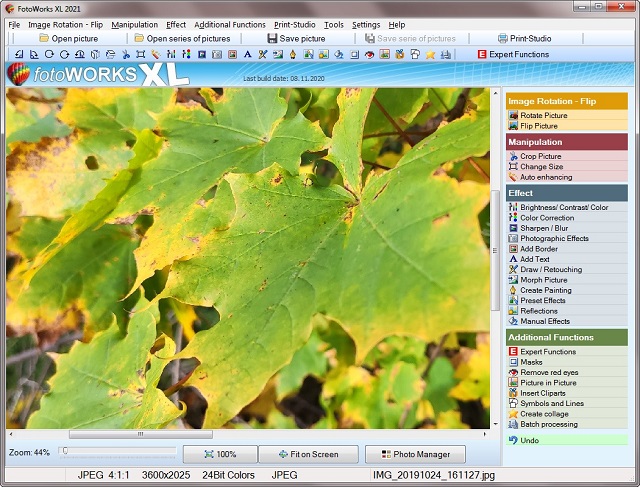
Task: Click the Add Text 'A' toolbar icon
Action: tap(247, 54)
